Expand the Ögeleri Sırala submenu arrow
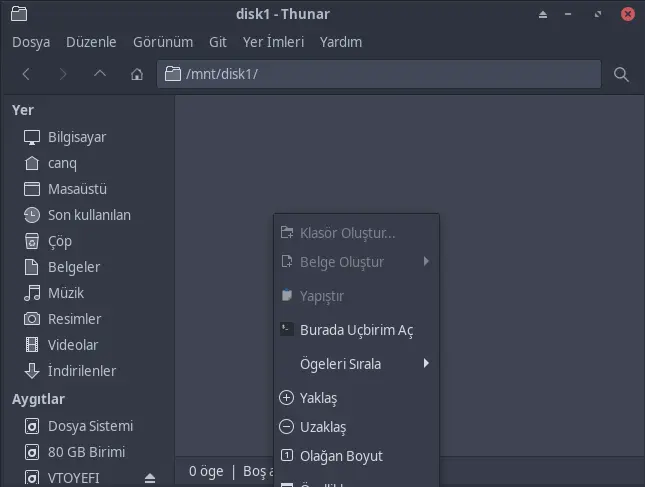 426,364
